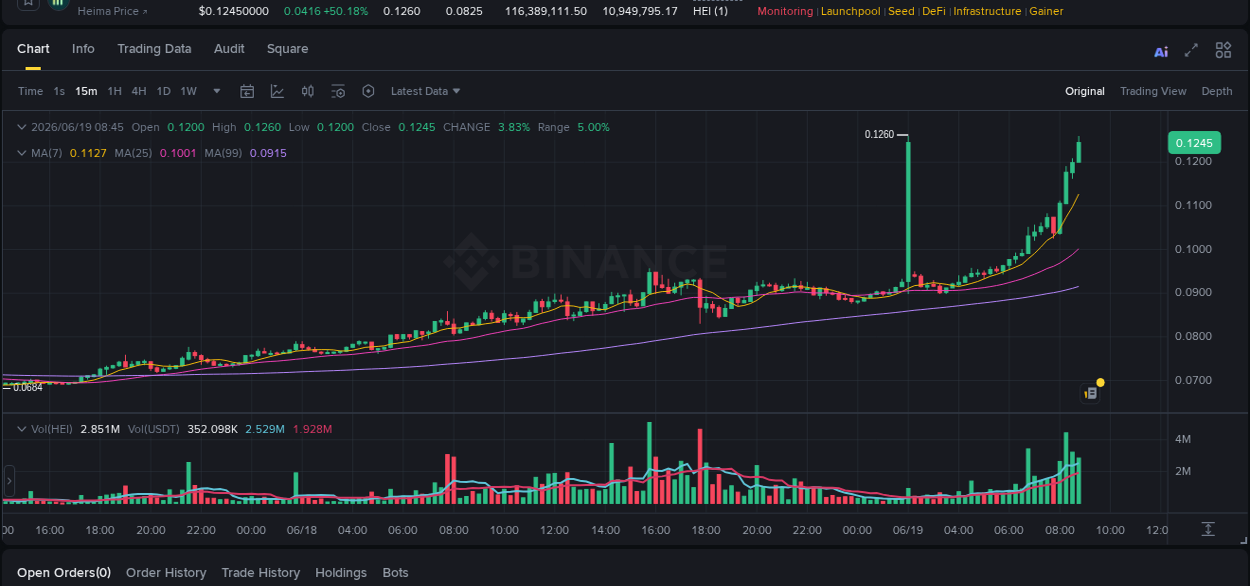Click the MA(7) value 0.1127
The width and height of the screenshot is (1250, 586).
point(88,153)
